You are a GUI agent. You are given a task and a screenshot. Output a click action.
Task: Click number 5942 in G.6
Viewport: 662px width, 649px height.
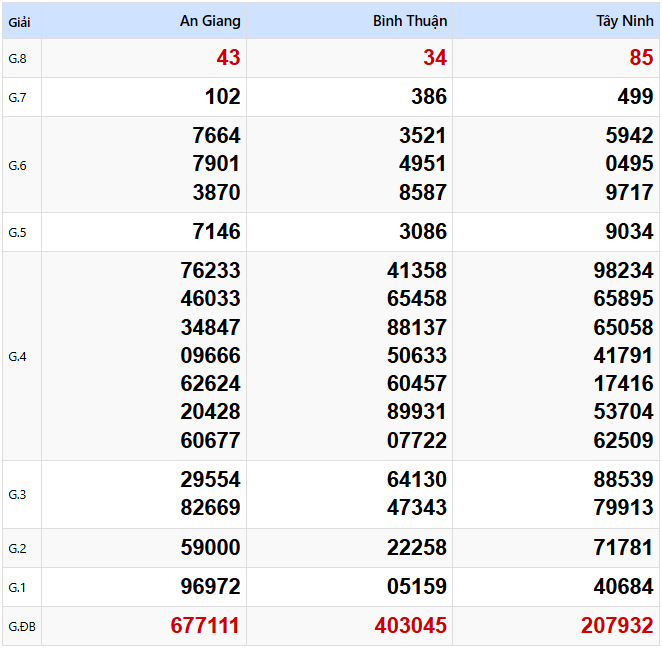[x=629, y=136]
